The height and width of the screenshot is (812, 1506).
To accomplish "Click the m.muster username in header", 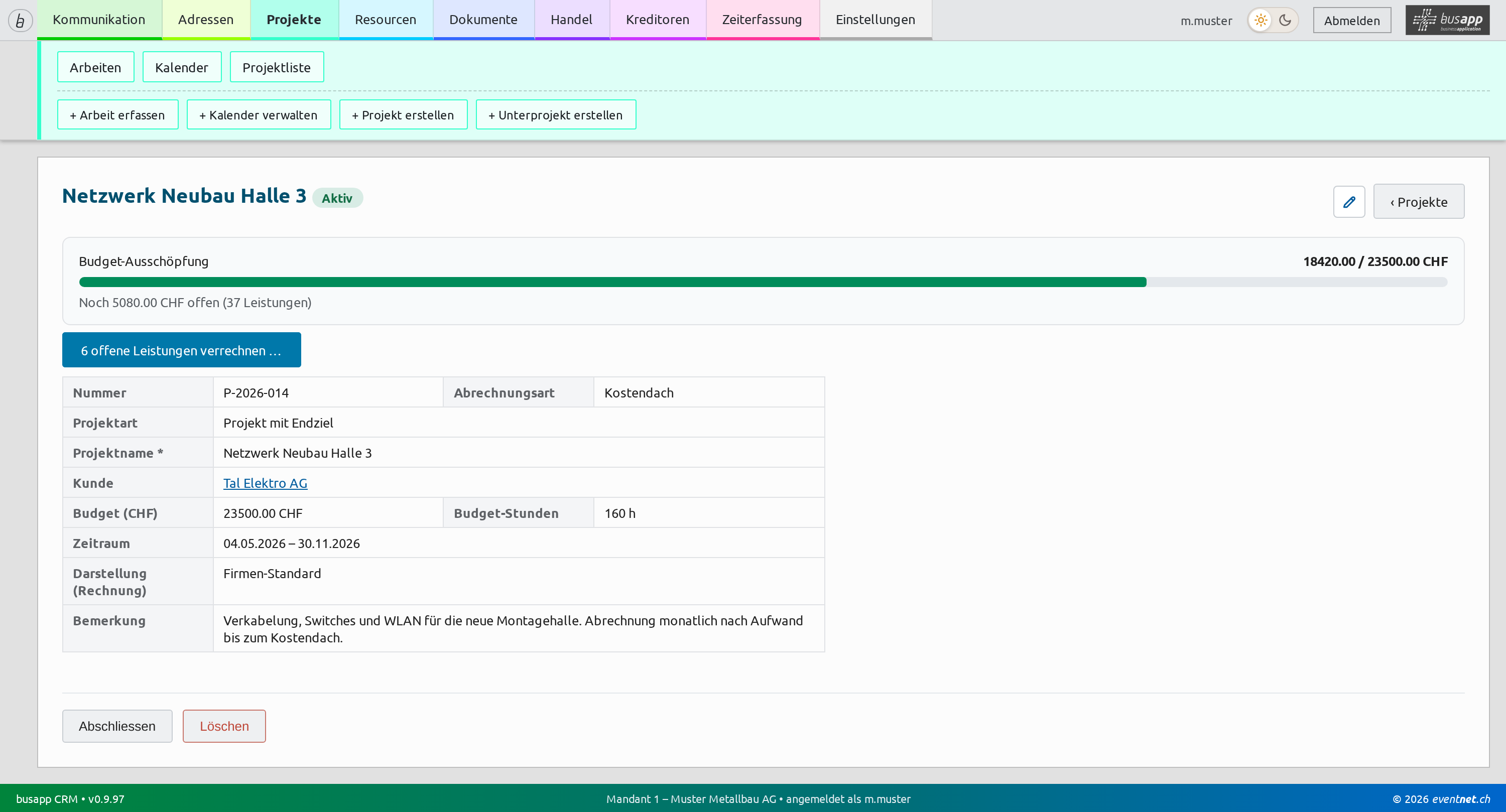I will (1206, 21).
